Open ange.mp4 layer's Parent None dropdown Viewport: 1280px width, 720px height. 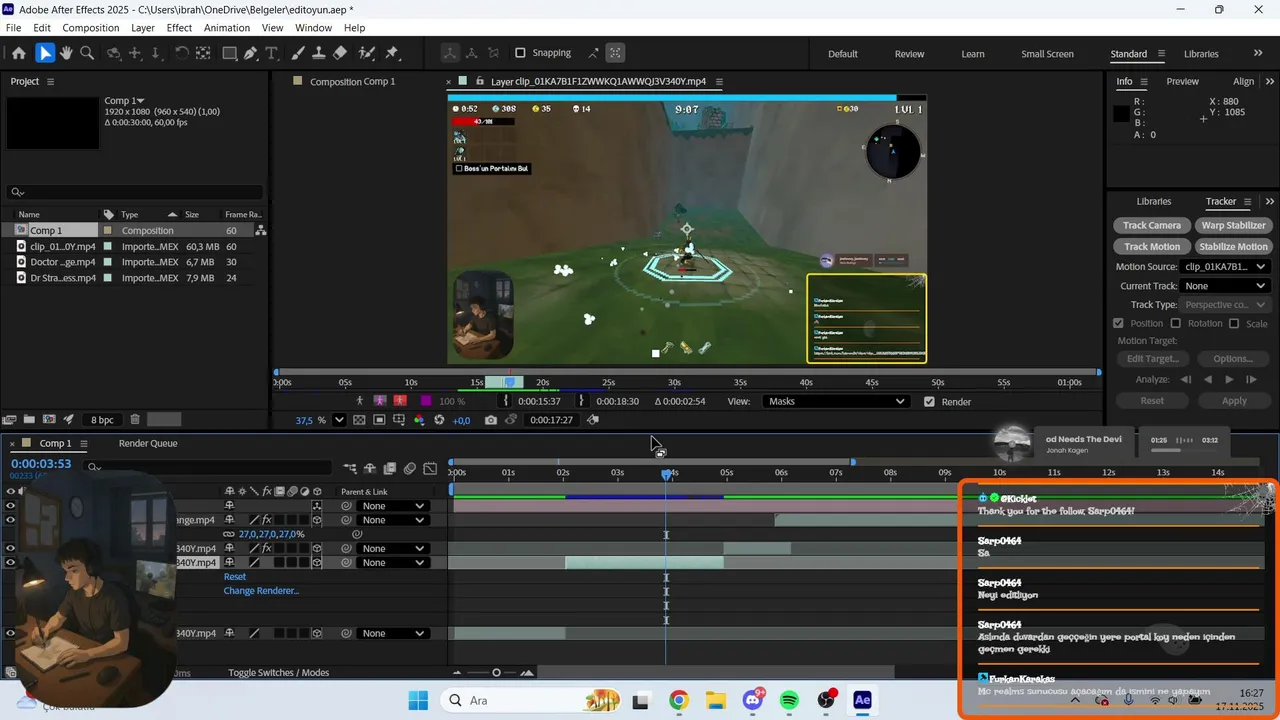point(393,520)
